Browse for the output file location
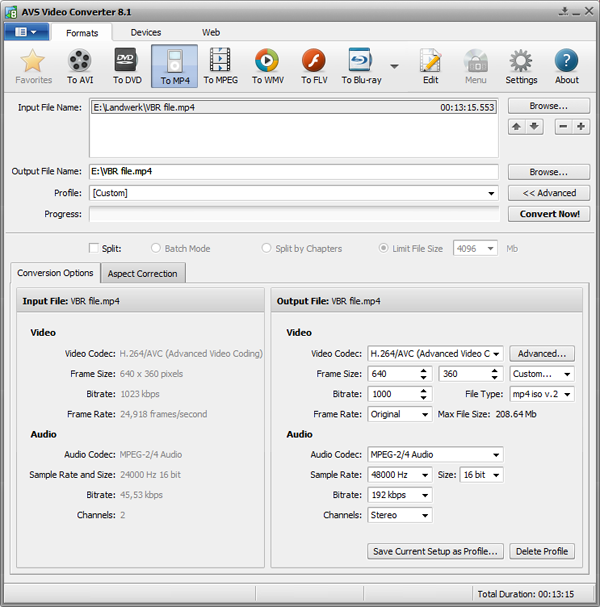Image resolution: width=600 pixels, height=607 pixels. tap(549, 172)
